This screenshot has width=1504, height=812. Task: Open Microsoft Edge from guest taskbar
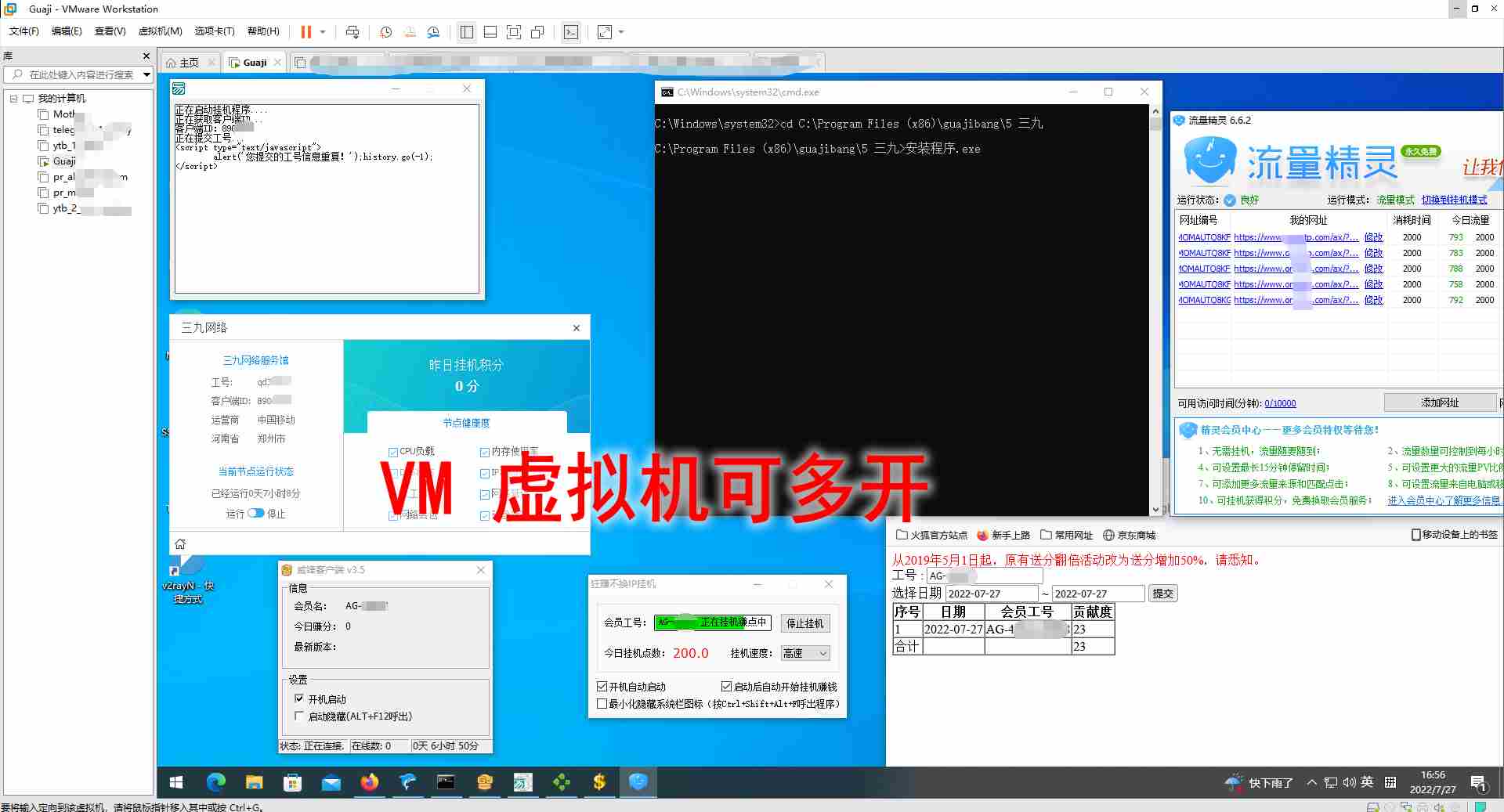[x=215, y=782]
